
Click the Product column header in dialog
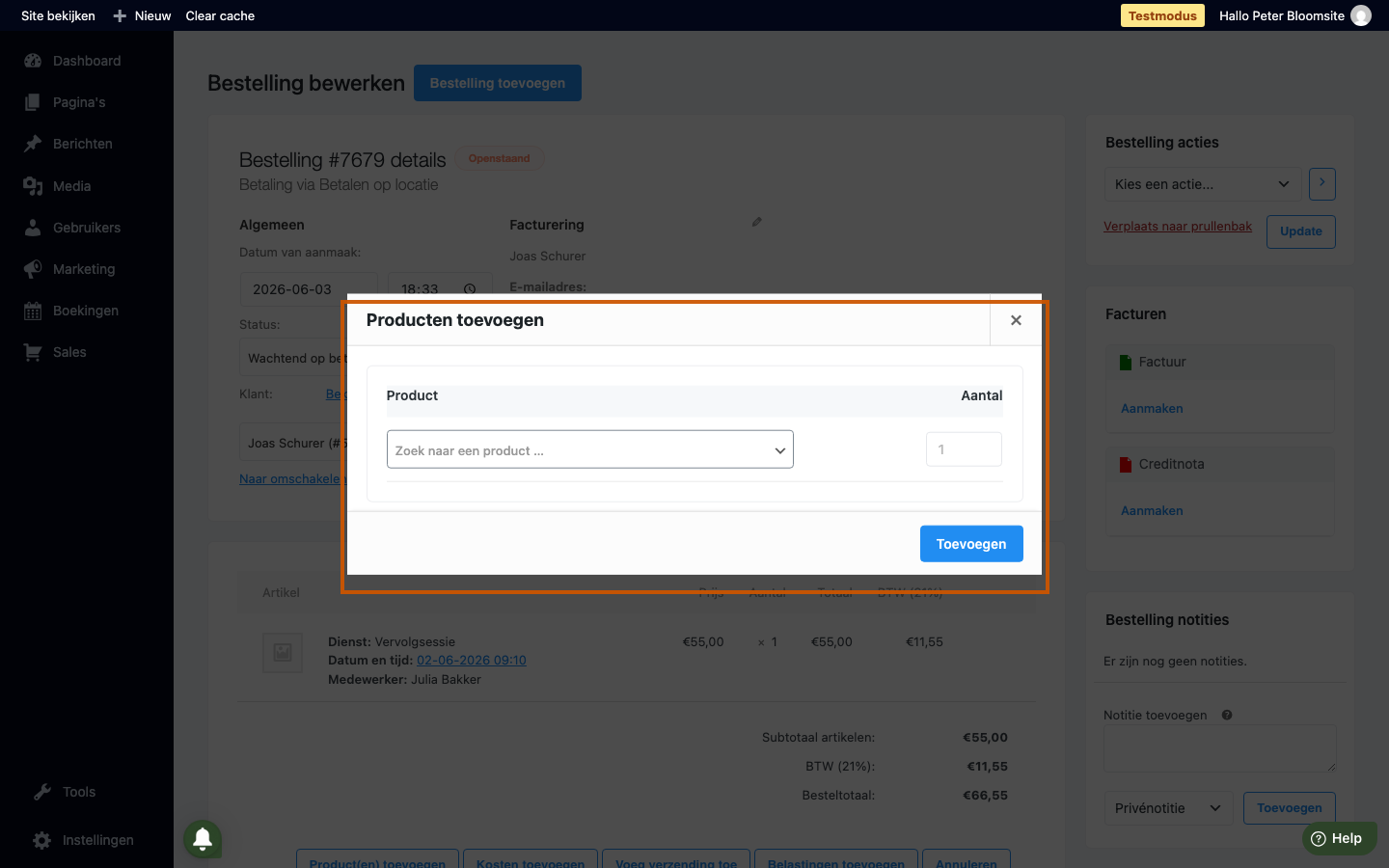[412, 395]
